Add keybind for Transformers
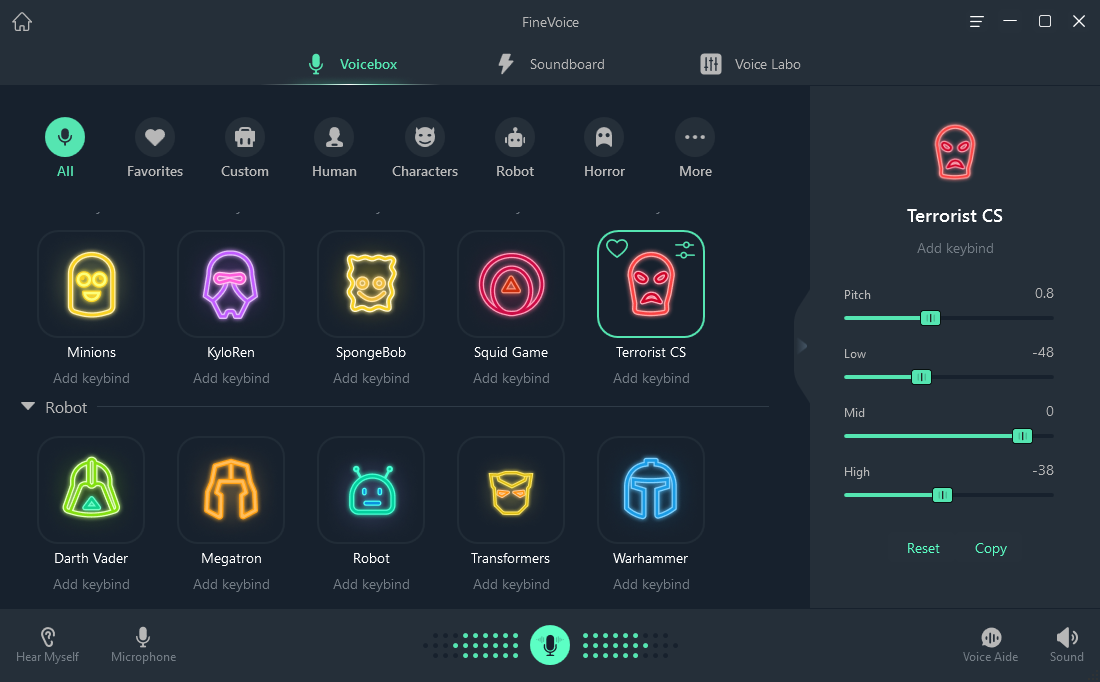The width and height of the screenshot is (1100, 682). click(511, 584)
